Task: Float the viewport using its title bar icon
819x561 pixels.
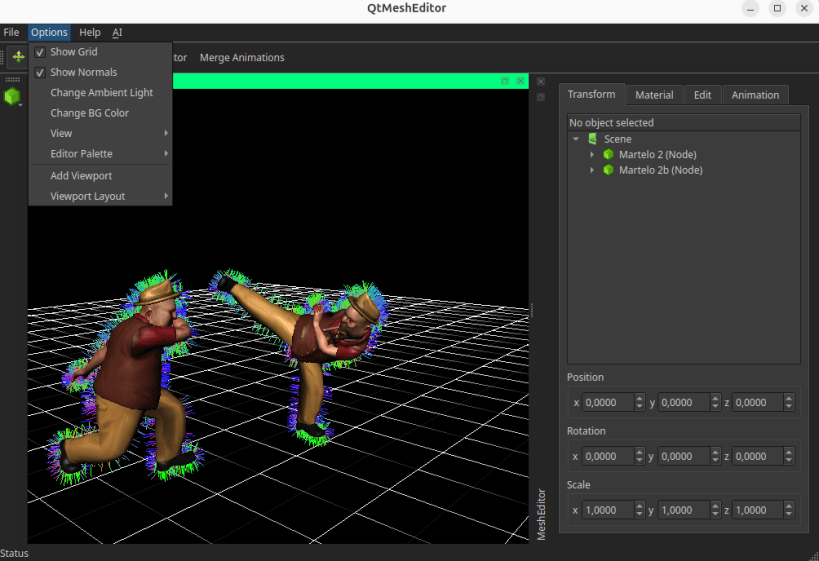Action: pyautogui.click(x=505, y=81)
